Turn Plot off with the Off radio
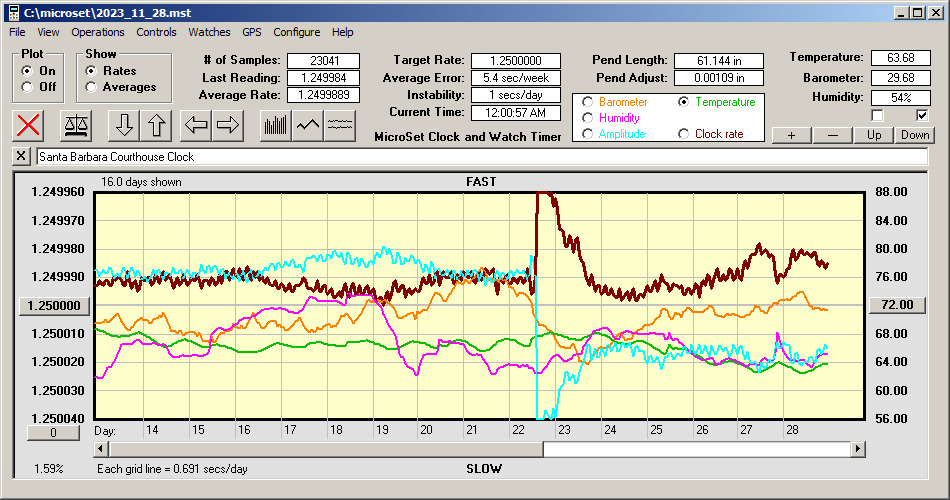This screenshot has height=500, width=950. [x=27, y=87]
